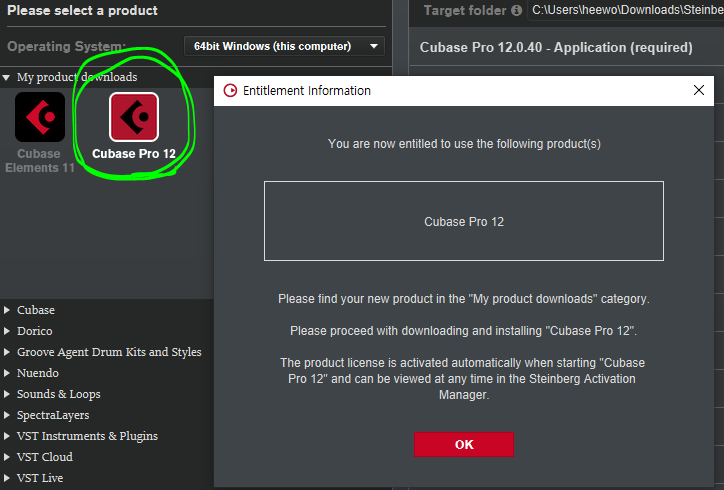
Task: Select the SpectraLayers label
Action: coord(53,415)
